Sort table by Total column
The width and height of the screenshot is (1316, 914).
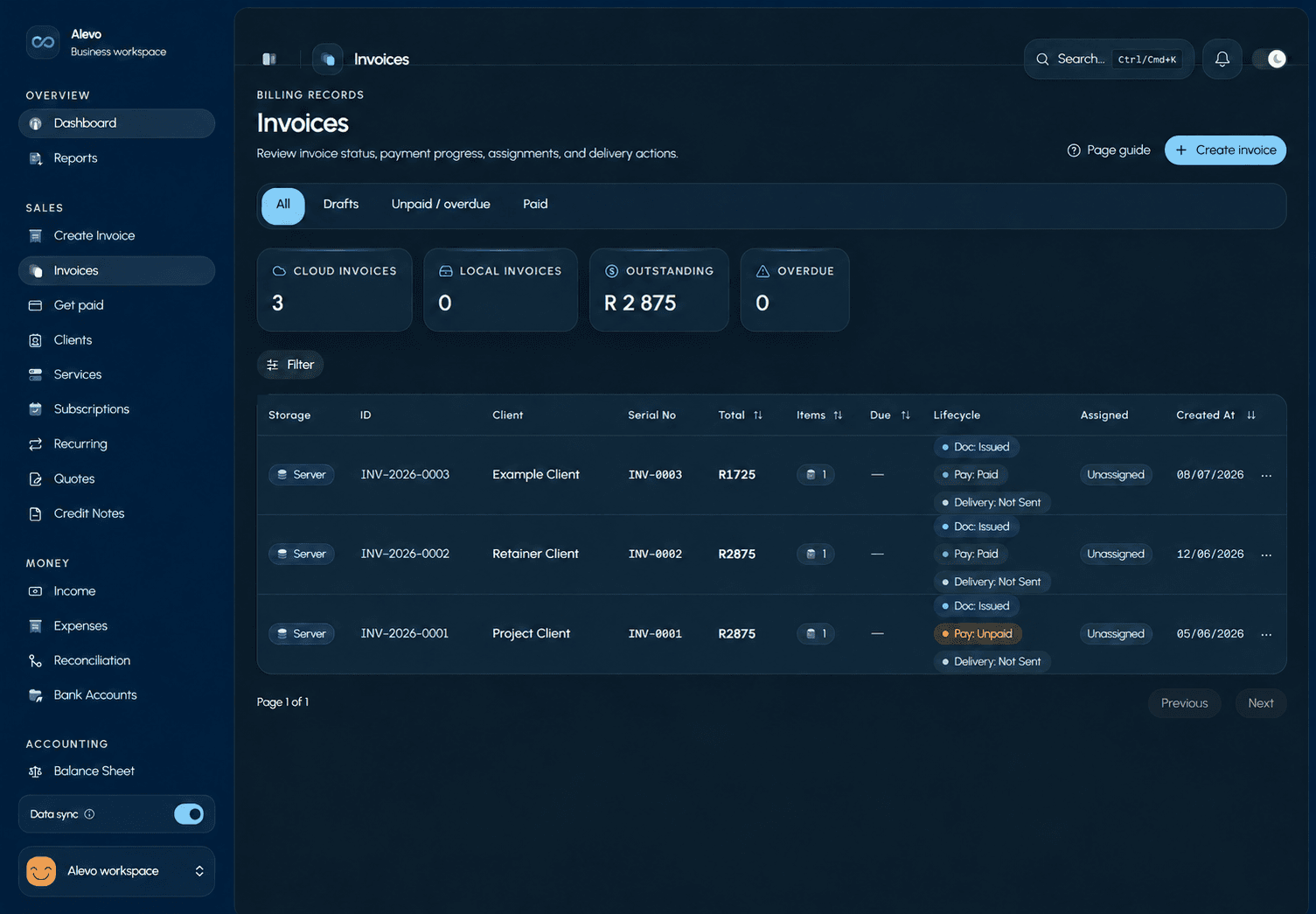(x=758, y=415)
